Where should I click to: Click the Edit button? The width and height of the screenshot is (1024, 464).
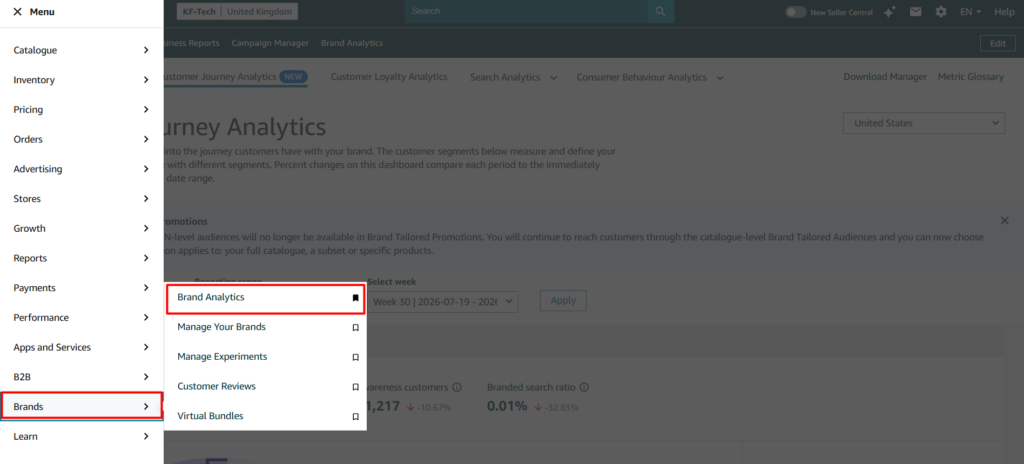998,44
